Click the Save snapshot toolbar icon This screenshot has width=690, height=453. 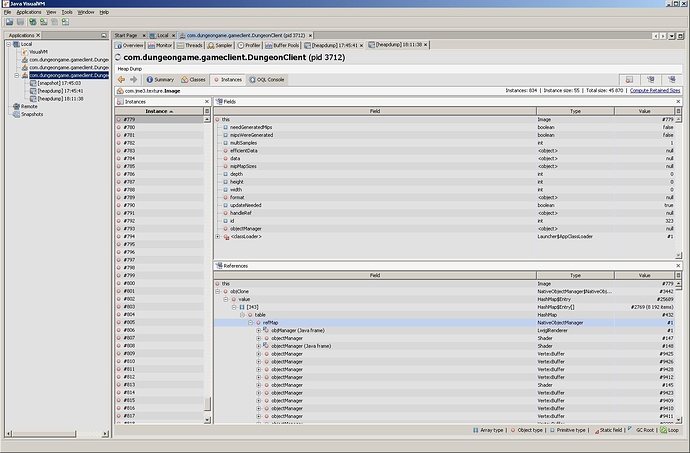[x=20, y=22]
